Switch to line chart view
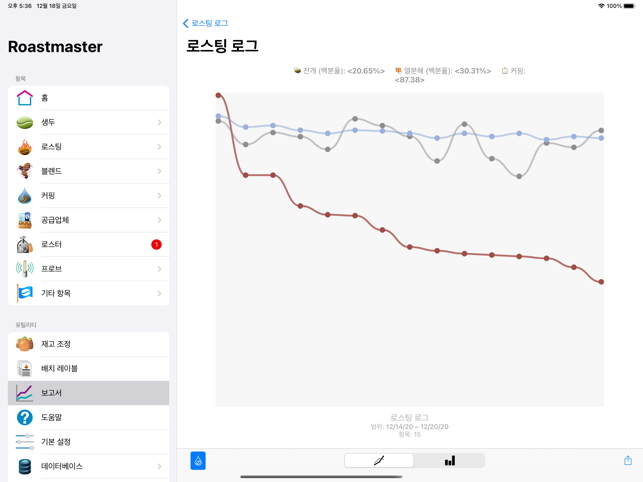This screenshot has height=482, width=643. click(x=379, y=460)
